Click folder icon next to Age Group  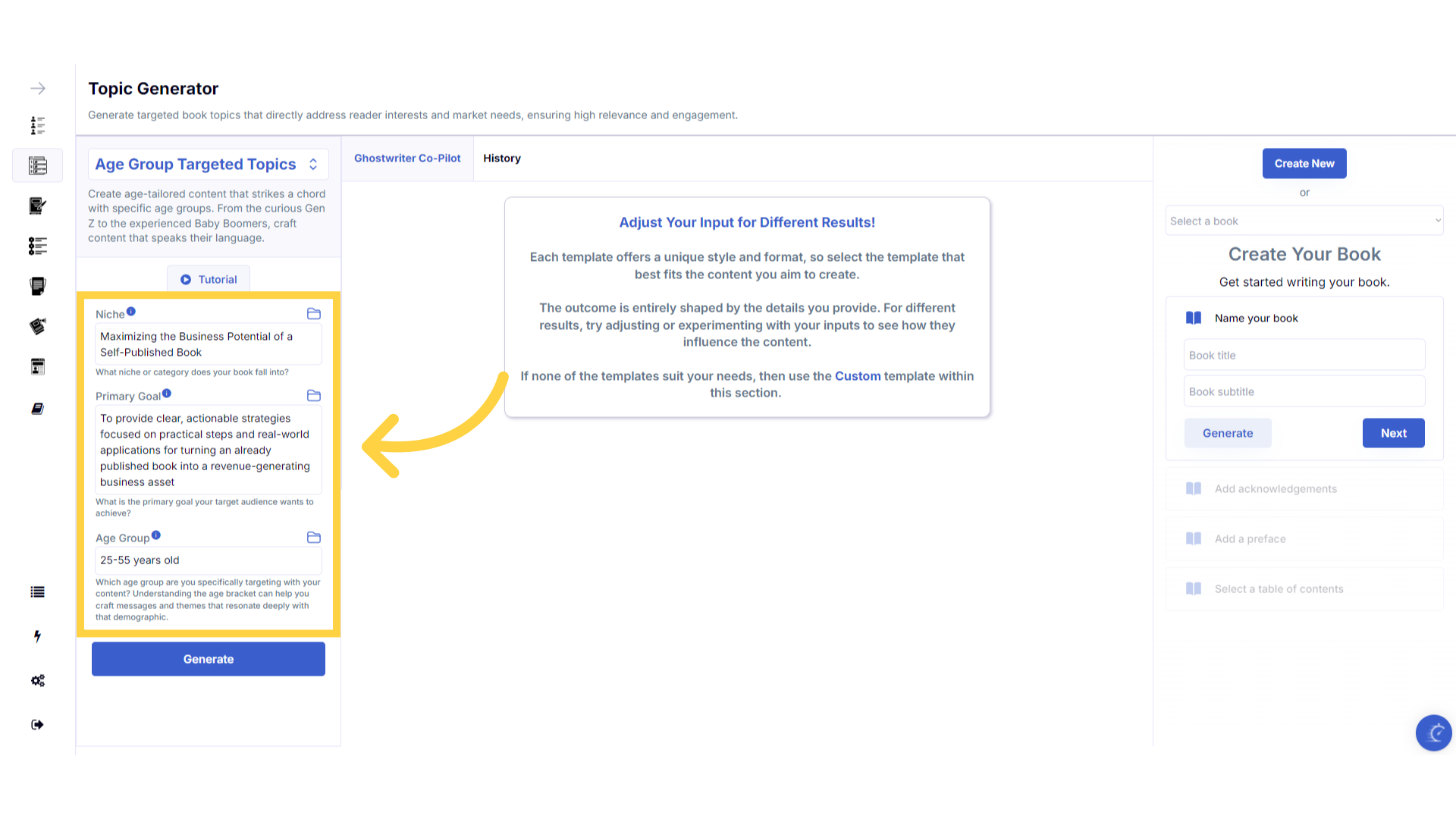[x=314, y=538]
